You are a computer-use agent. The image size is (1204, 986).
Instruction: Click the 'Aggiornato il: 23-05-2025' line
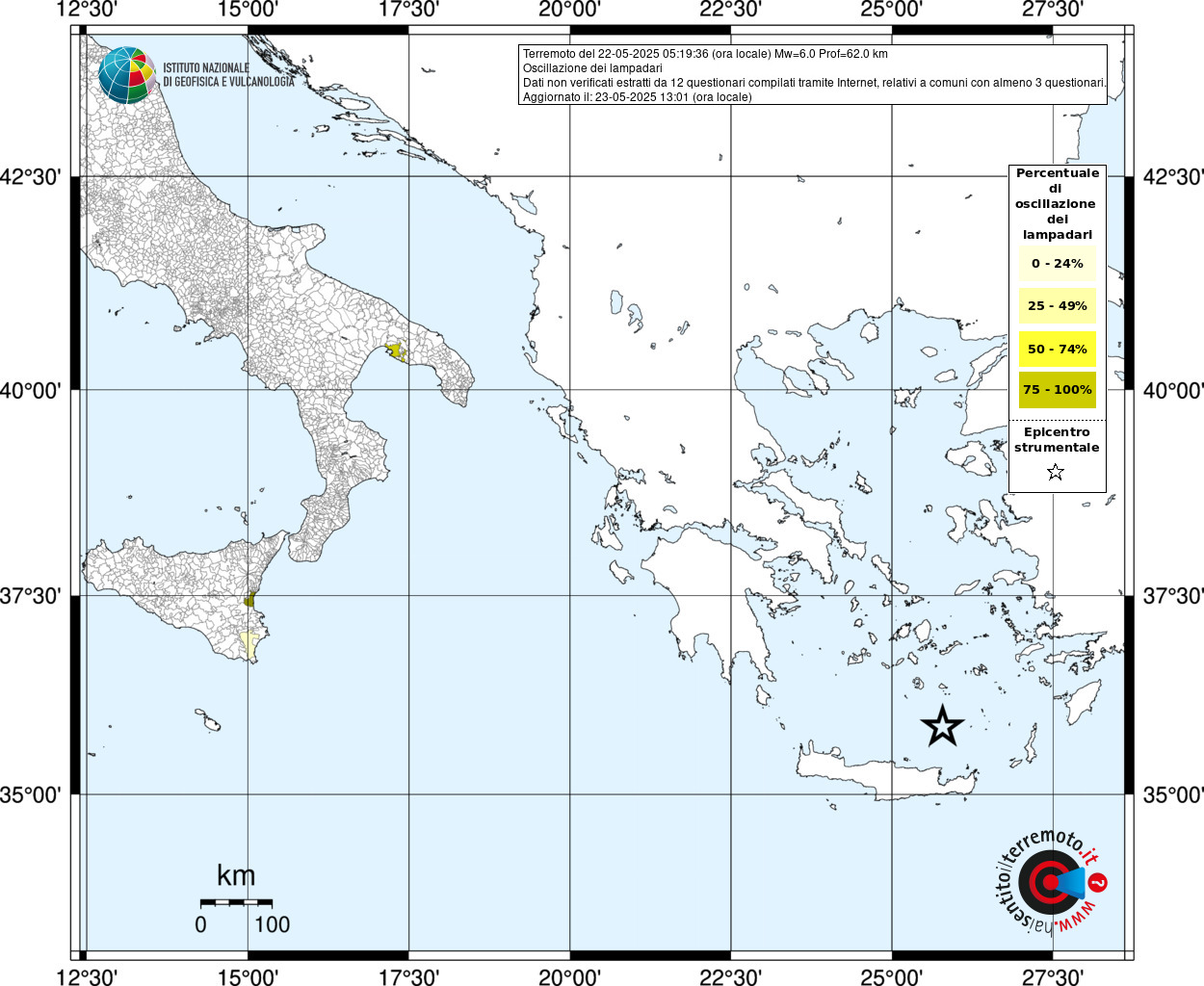[x=638, y=97]
